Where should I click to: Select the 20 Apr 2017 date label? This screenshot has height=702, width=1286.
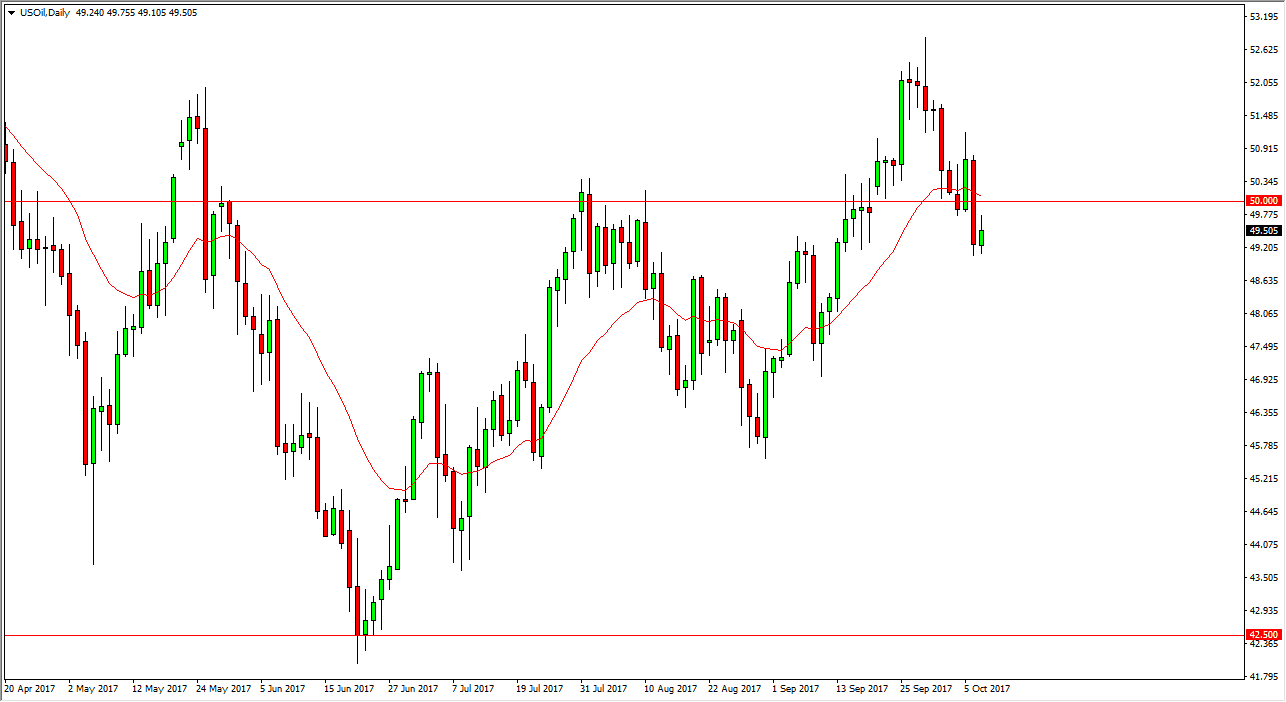pyautogui.click(x=27, y=689)
